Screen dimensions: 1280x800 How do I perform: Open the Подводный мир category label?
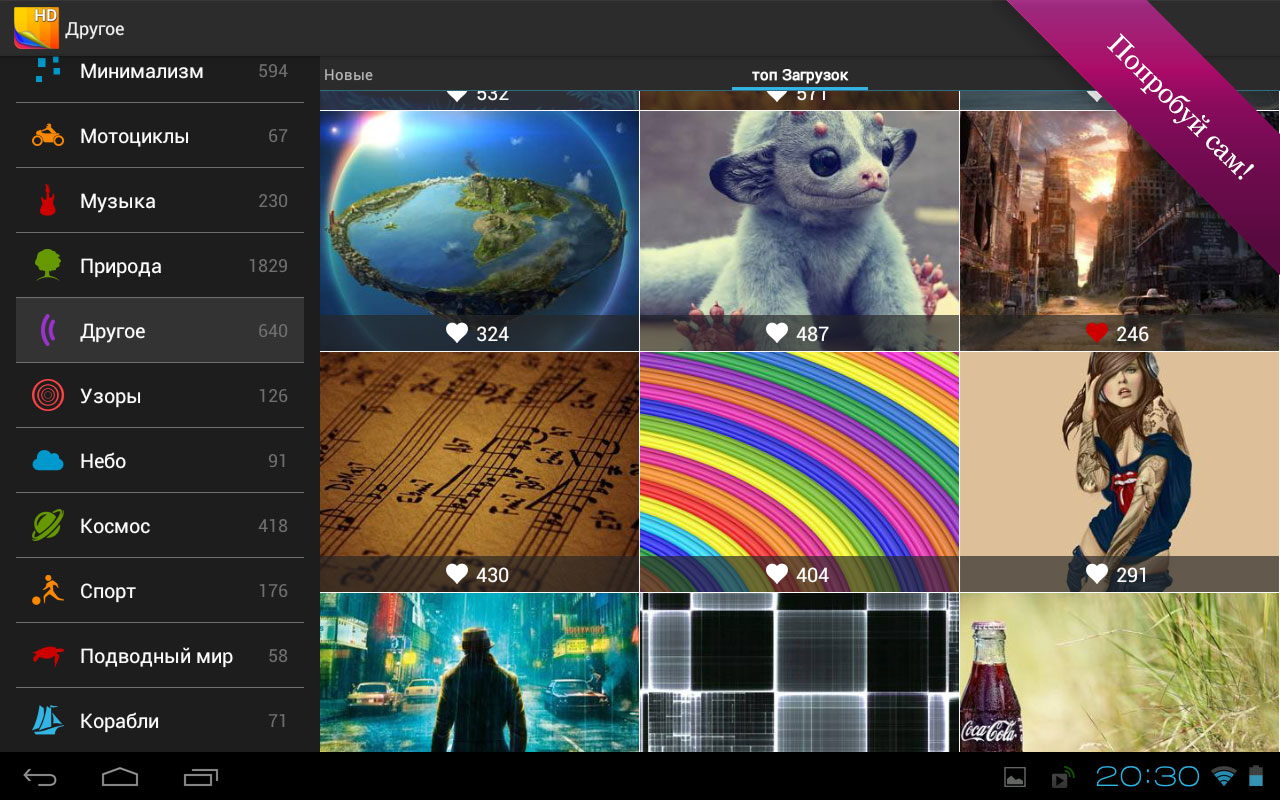coord(157,656)
